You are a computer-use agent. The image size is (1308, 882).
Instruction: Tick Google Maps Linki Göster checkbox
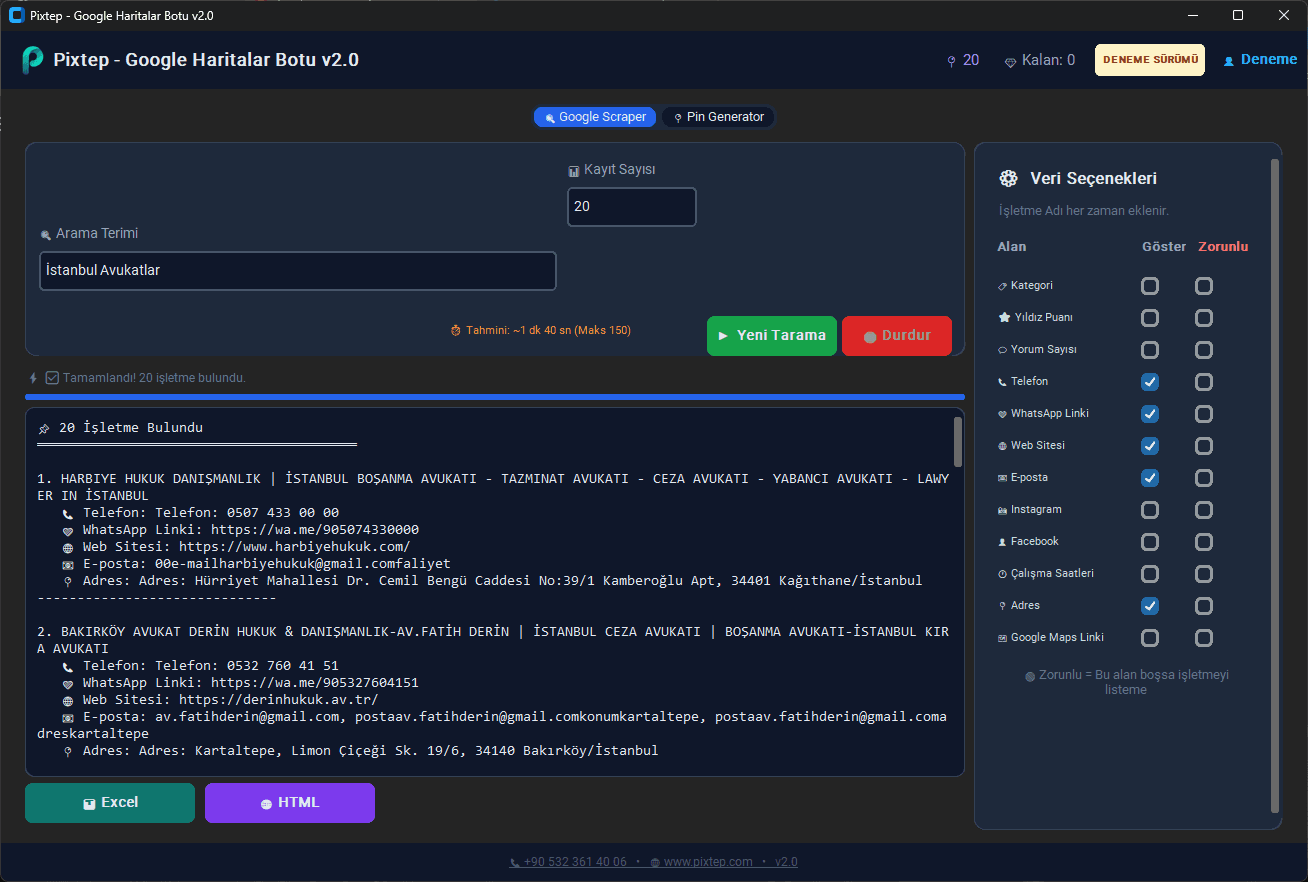pos(1150,638)
